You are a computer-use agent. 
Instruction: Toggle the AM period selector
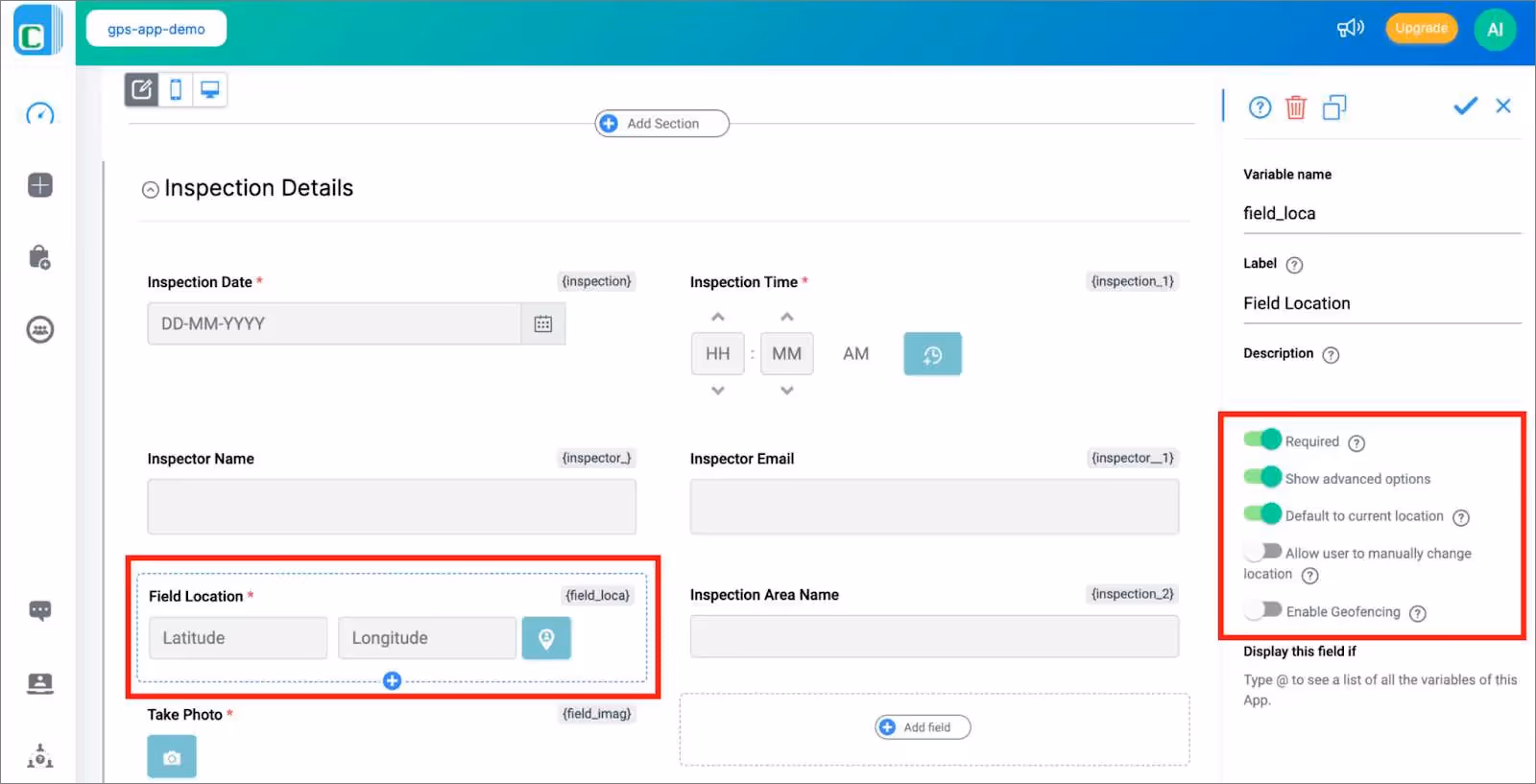pyautogui.click(x=856, y=354)
